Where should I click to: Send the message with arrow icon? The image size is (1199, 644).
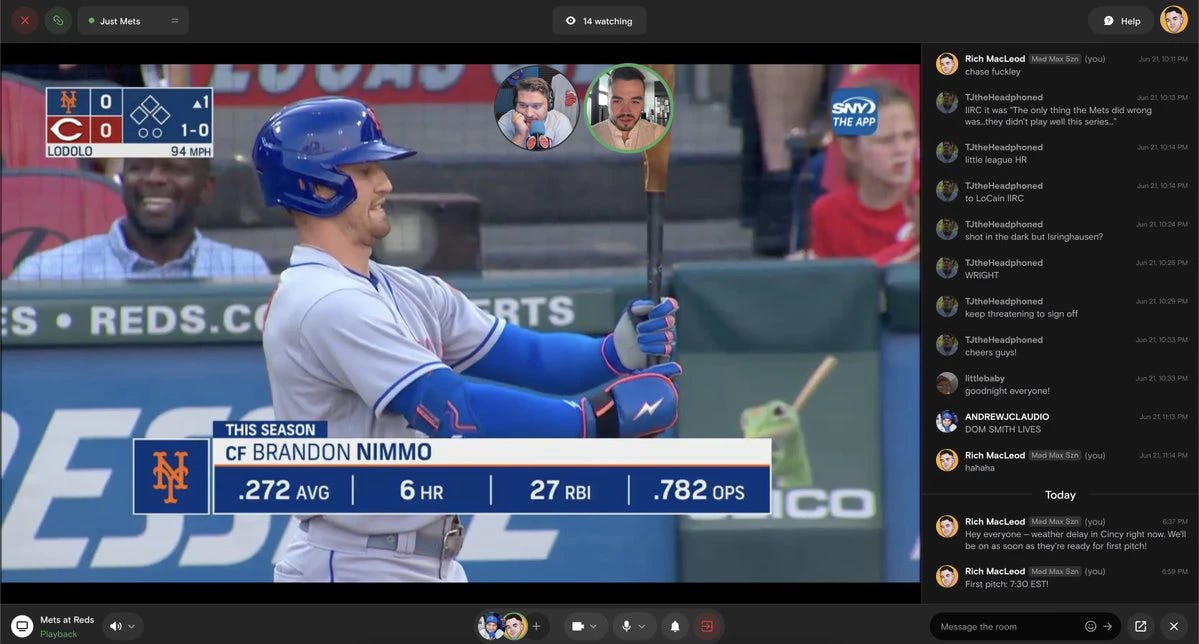coord(1107,626)
